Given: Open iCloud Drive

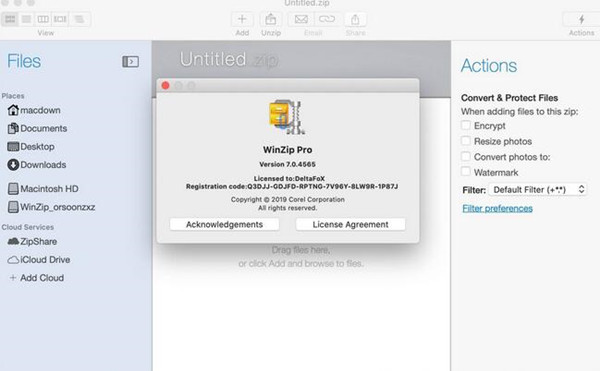Looking at the screenshot, I should [39, 260].
